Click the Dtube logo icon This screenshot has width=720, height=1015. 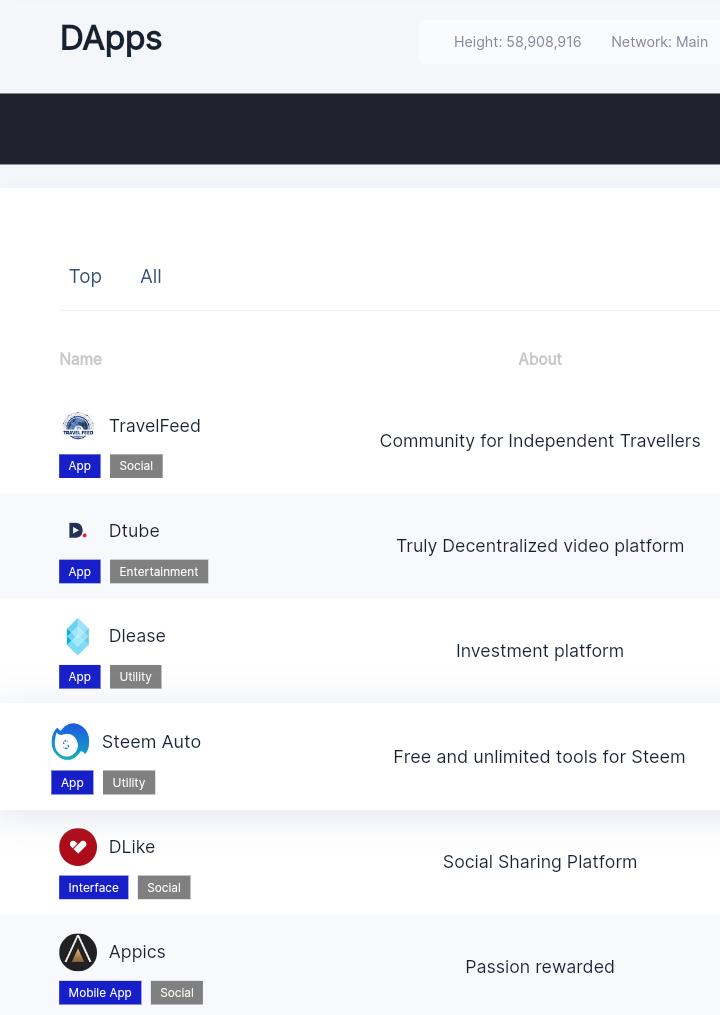click(78, 531)
